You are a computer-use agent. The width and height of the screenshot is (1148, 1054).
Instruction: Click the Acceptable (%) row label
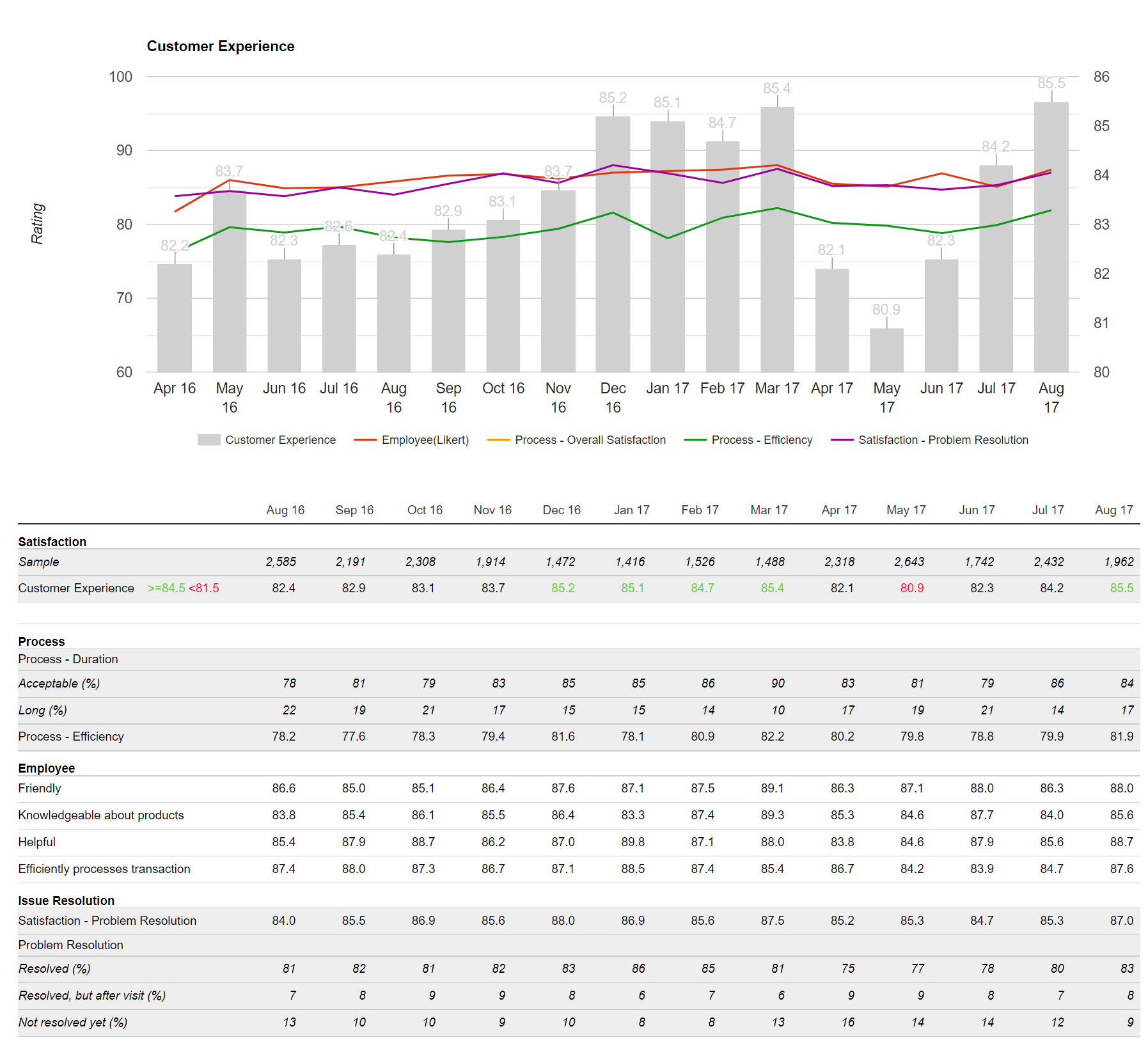(x=59, y=683)
